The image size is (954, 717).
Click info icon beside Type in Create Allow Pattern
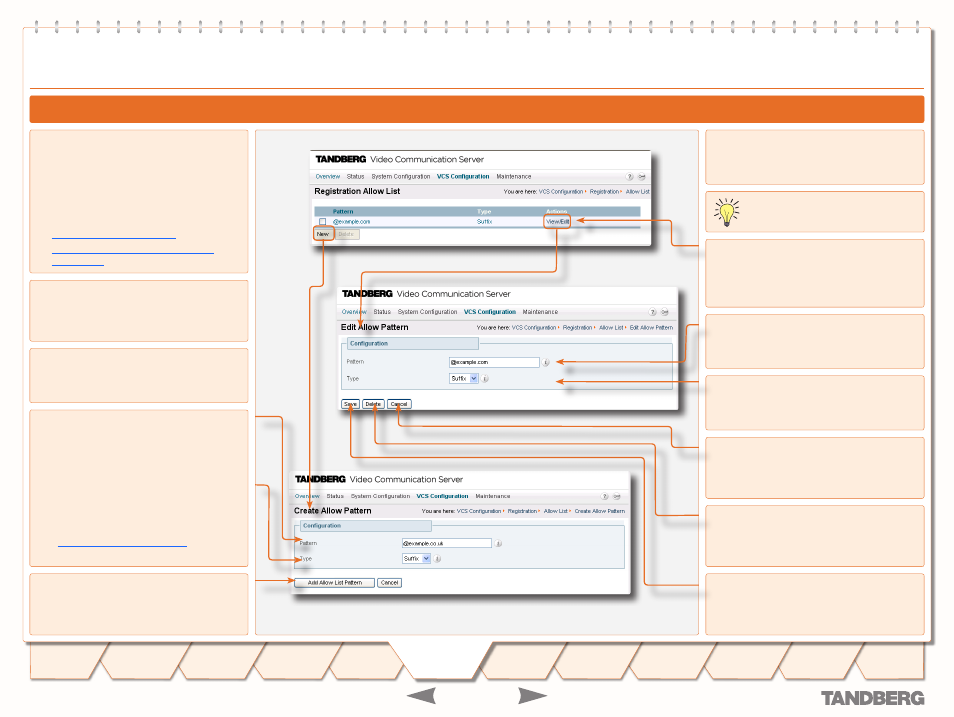[x=437, y=558]
